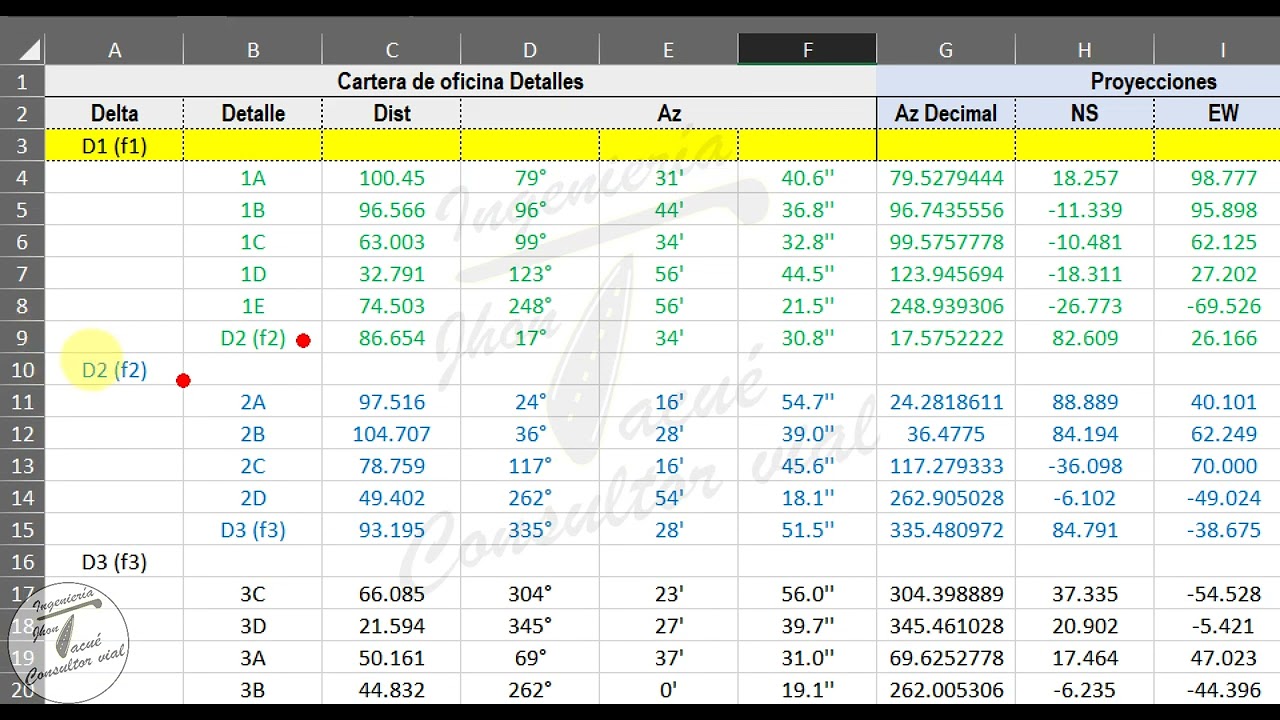Screen dimensions: 1280x720
Task: Select column D header
Action: 530,50
